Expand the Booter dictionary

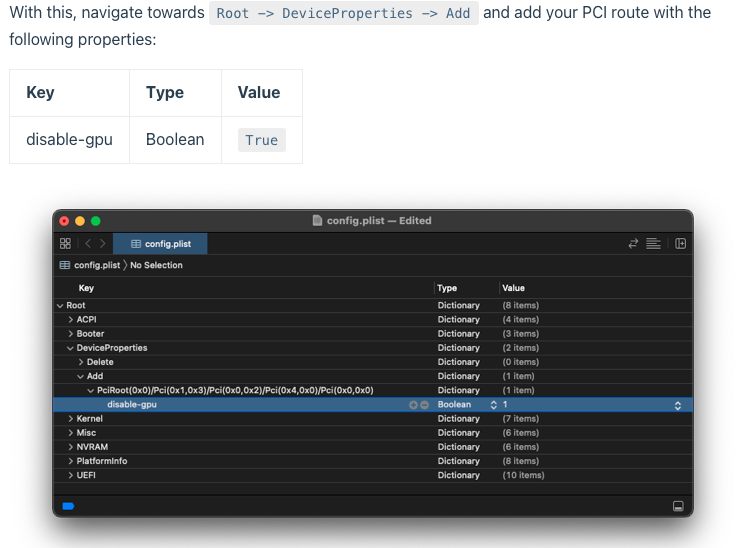(x=71, y=333)
